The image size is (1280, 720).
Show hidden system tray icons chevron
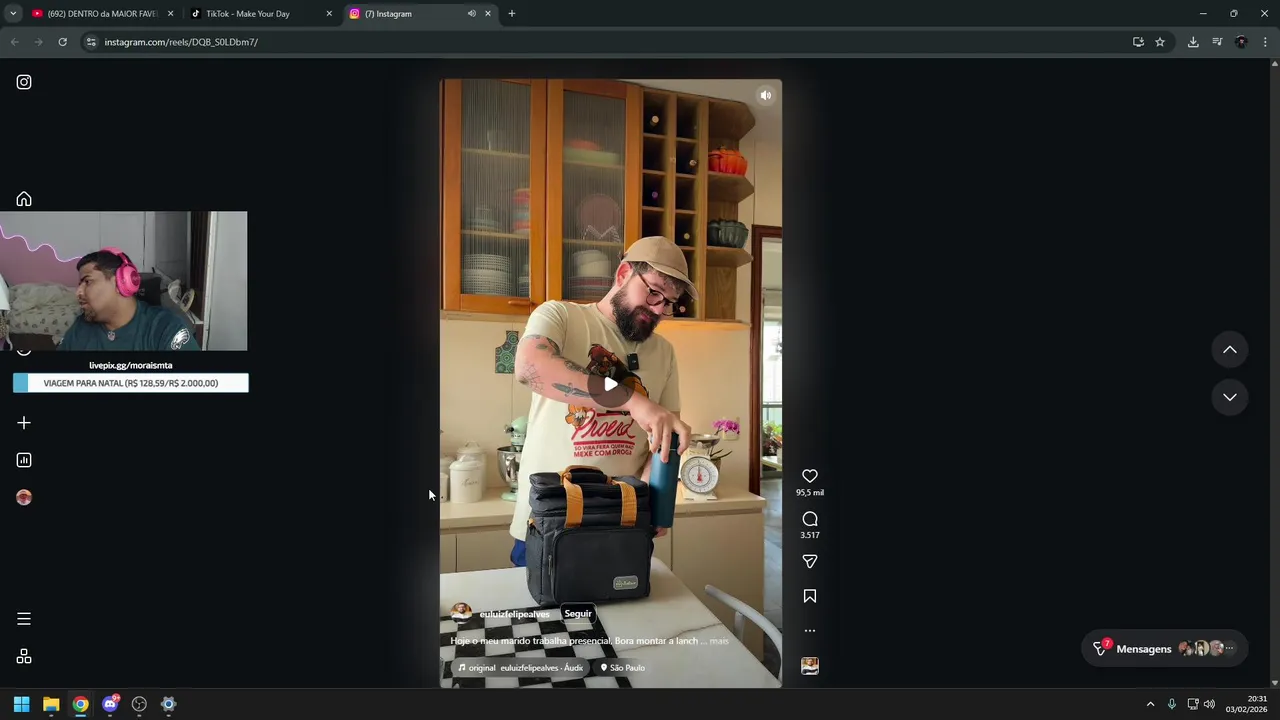coord(1150,704)
